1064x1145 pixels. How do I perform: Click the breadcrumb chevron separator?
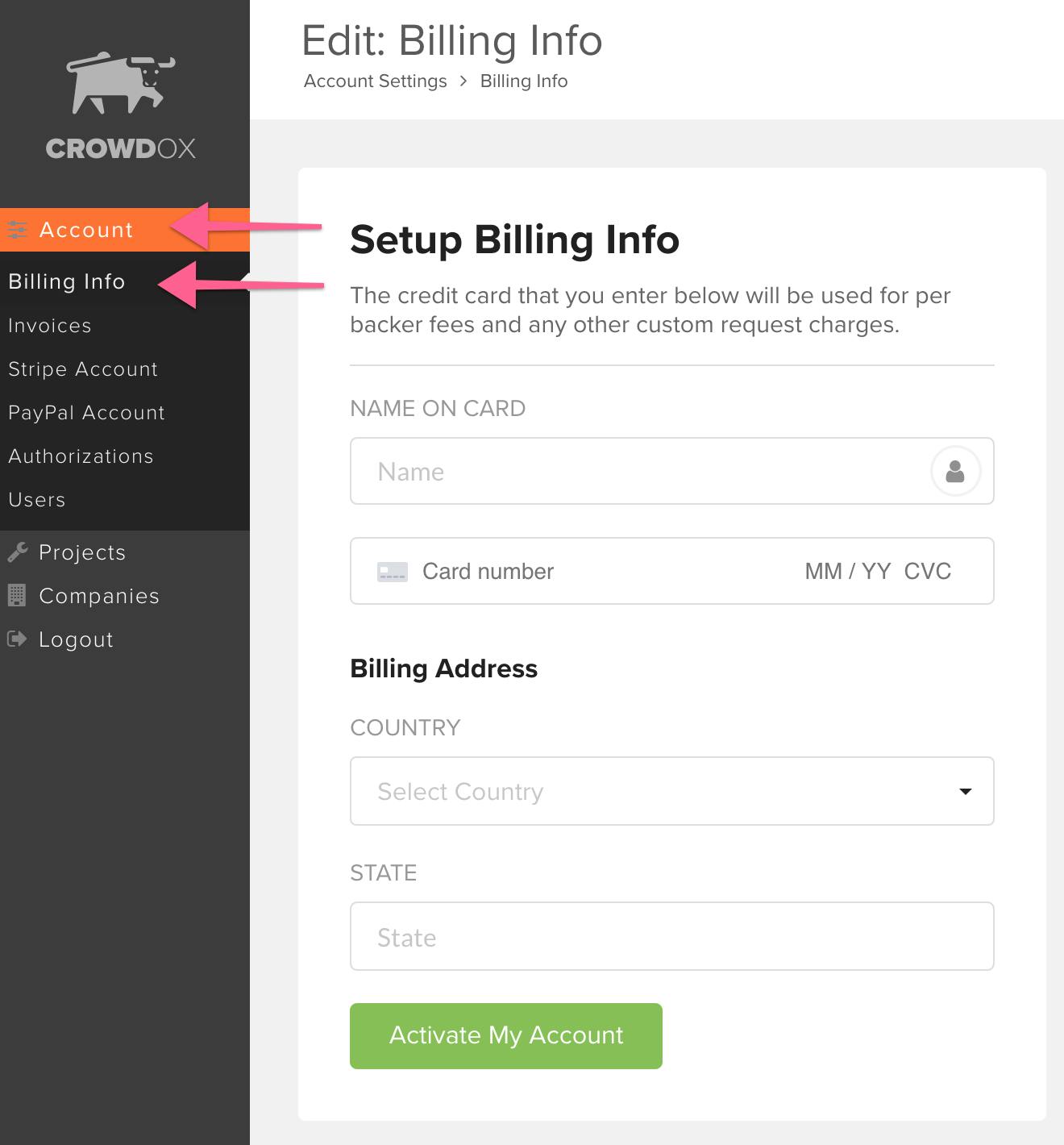(x=463, y=81)
